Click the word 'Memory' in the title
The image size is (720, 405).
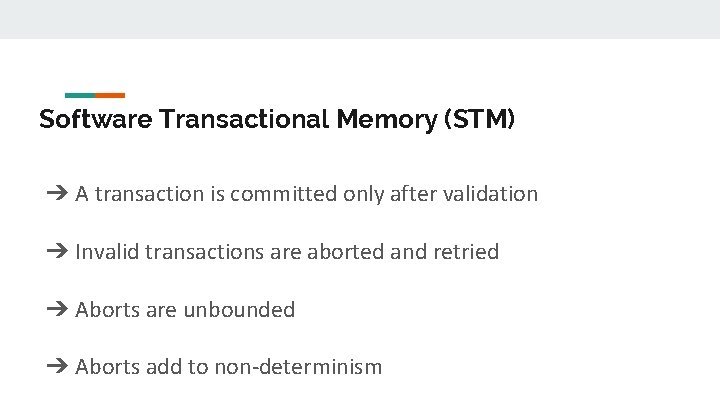pyautogui.click(x=387, y=120)
